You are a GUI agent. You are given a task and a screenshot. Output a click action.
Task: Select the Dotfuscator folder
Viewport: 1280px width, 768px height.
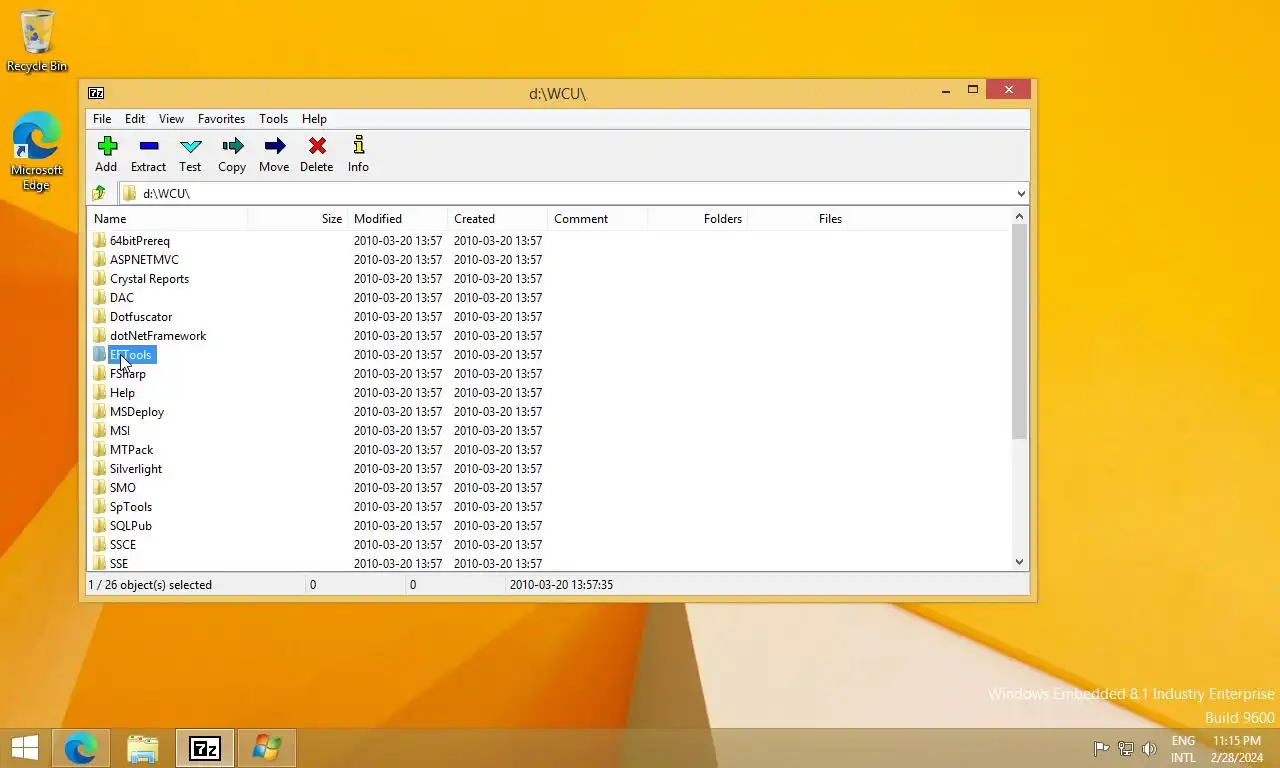pyautogui.click(x=141, y=317)
